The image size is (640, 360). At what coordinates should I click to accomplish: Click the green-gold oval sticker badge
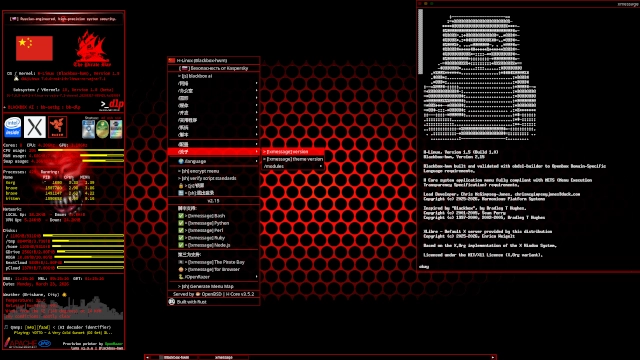point(102,129)
